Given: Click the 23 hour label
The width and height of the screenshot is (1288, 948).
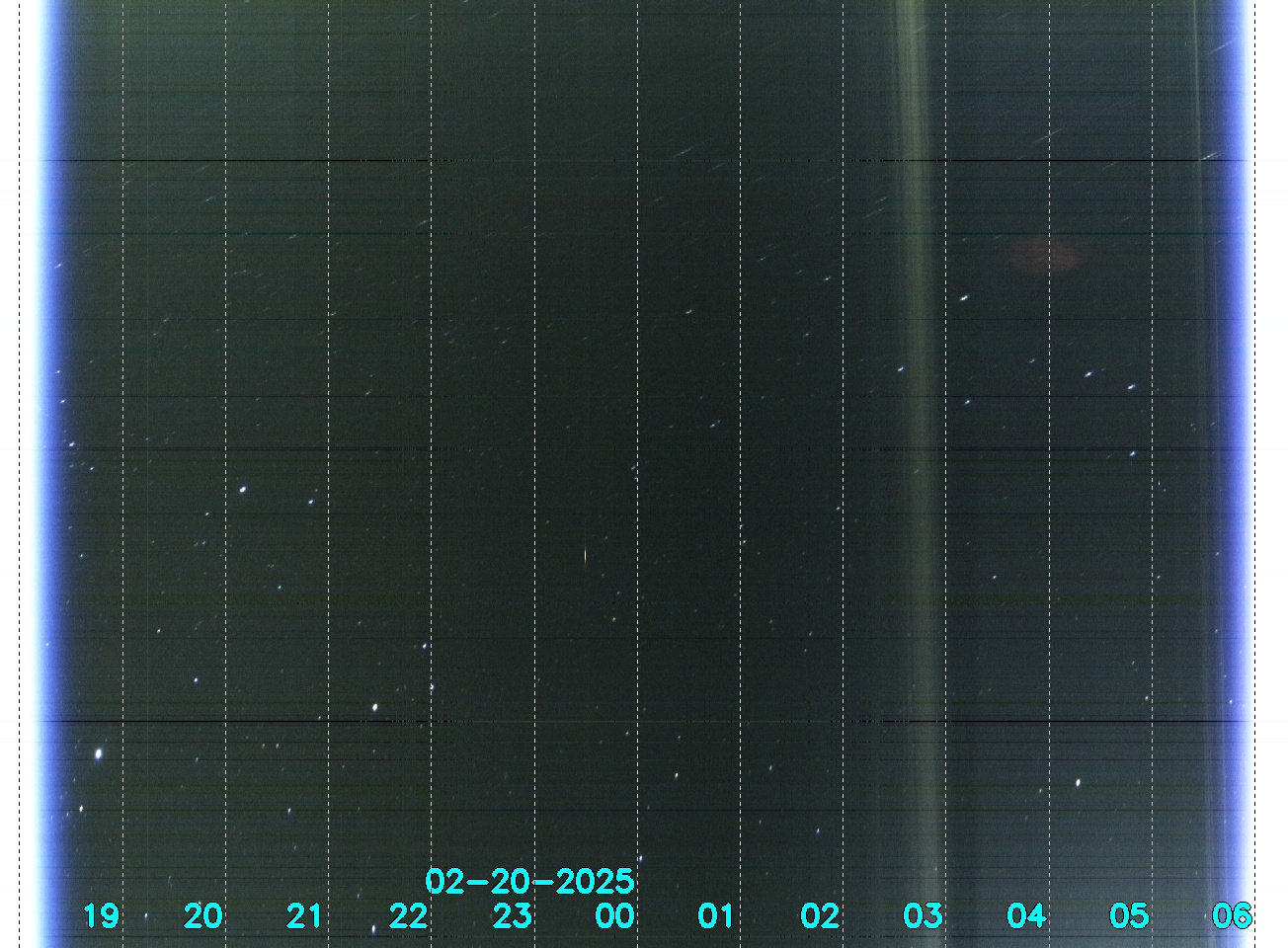Looking at the screenshot, I should coord(512,915).
